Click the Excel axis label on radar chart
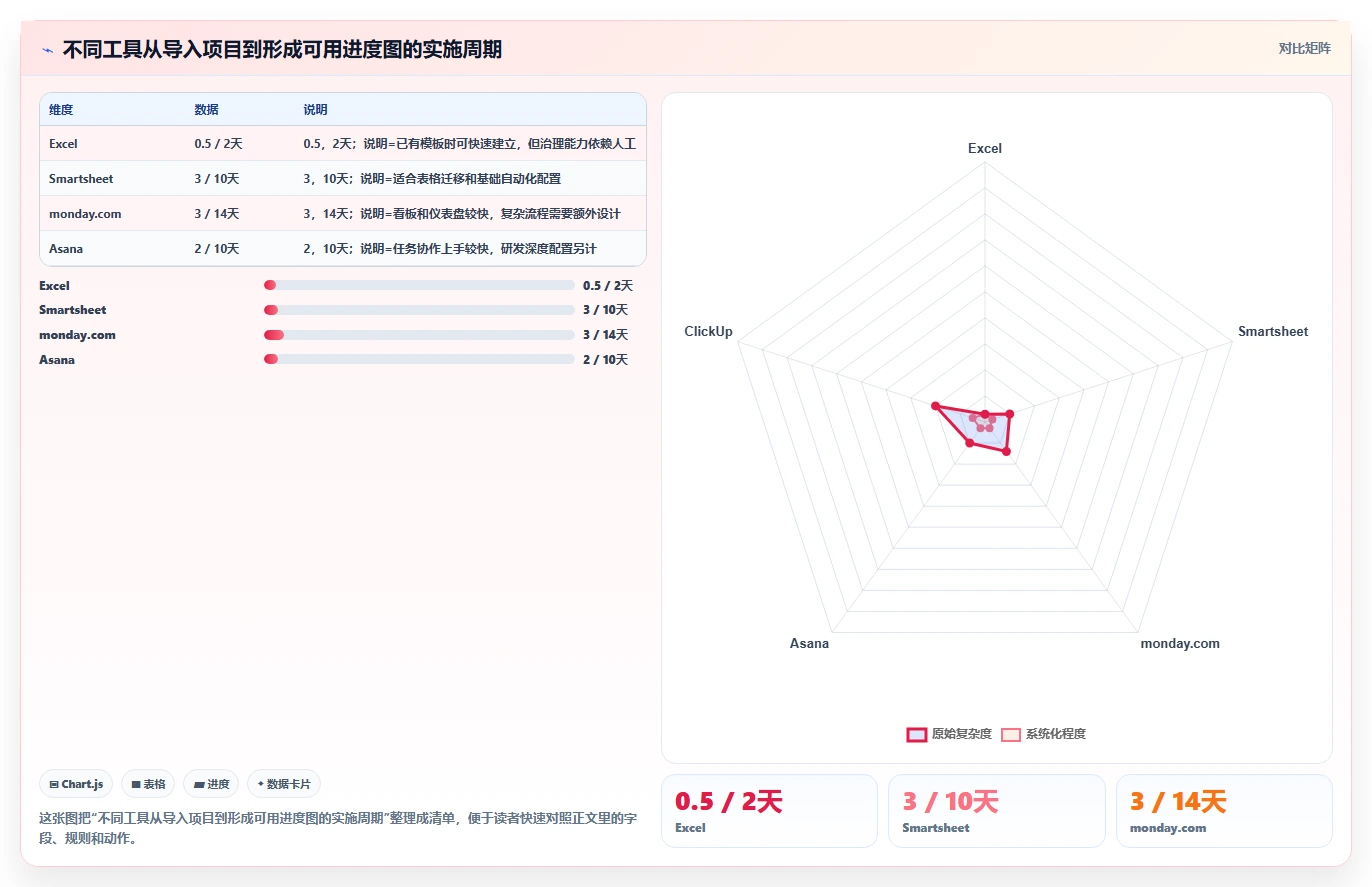Screen dimensions: 1372x887 point(985,148)
